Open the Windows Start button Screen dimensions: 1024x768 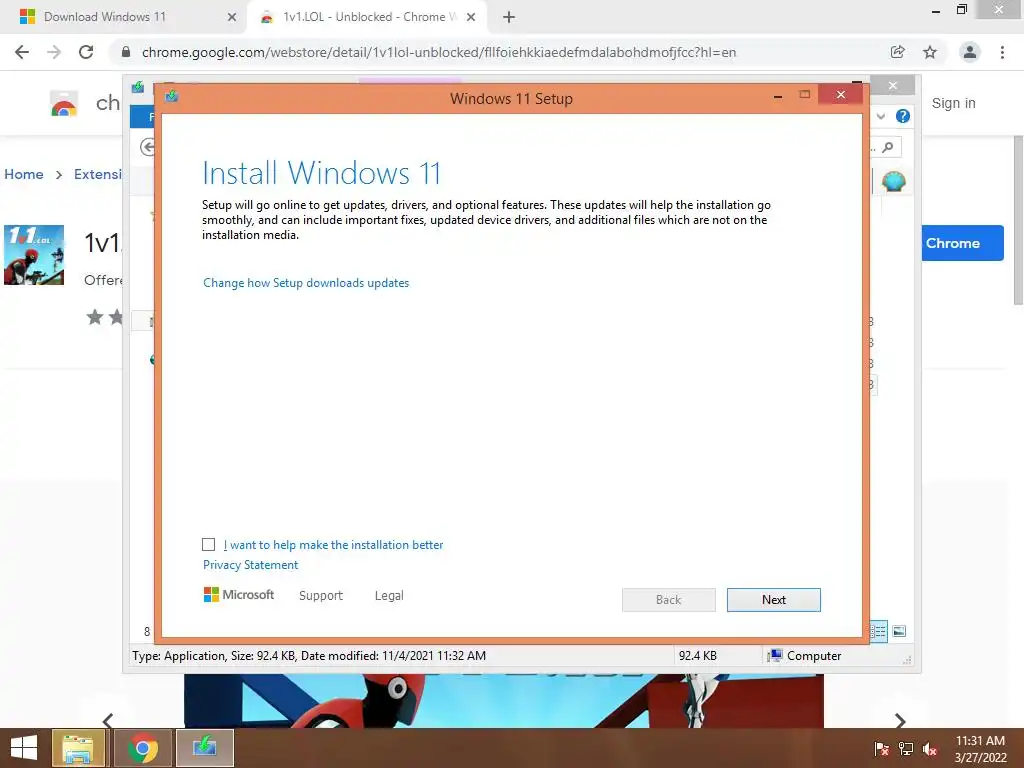coord(24,748)
